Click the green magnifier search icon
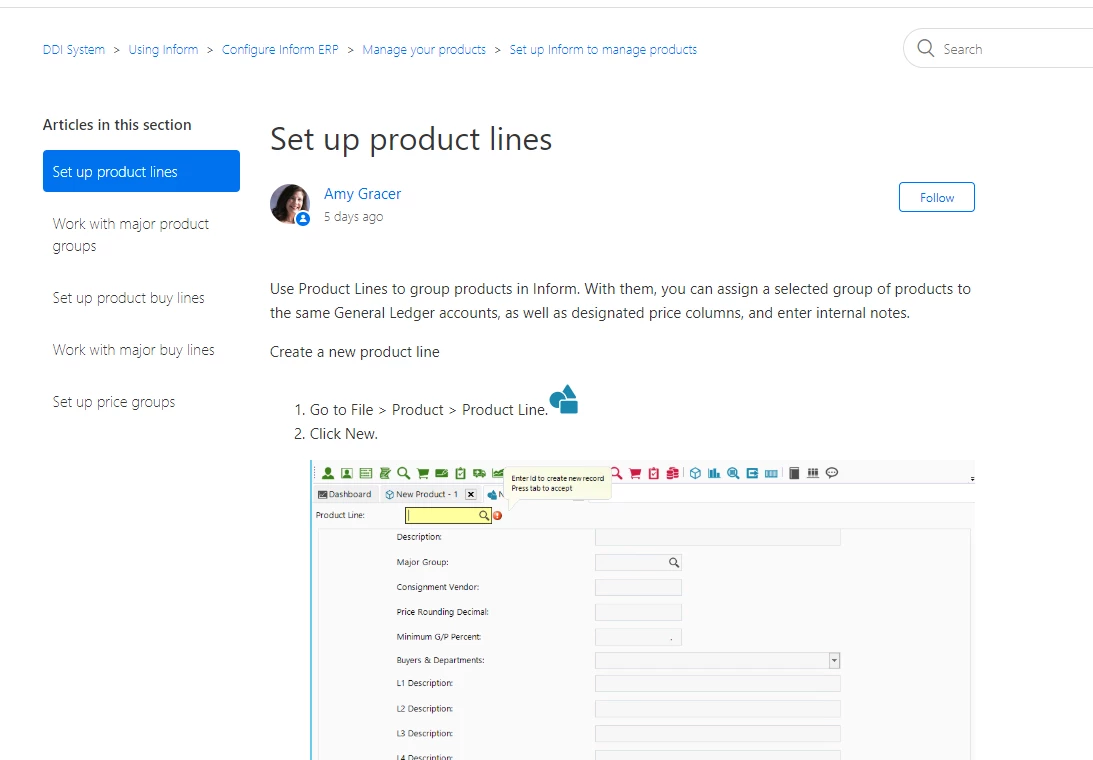This screenshot has height=760, width=1093. click(404, 473)
